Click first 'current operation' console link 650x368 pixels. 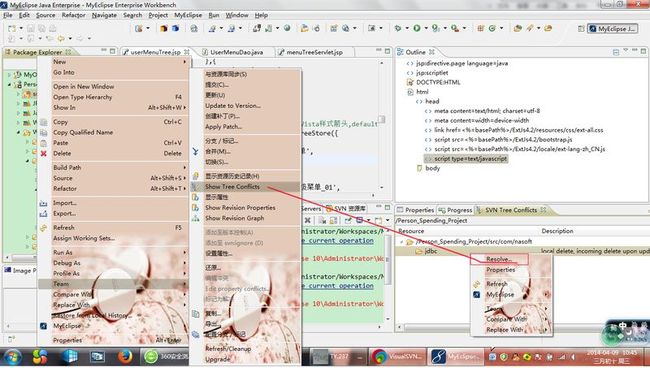[x=340, y=241]
